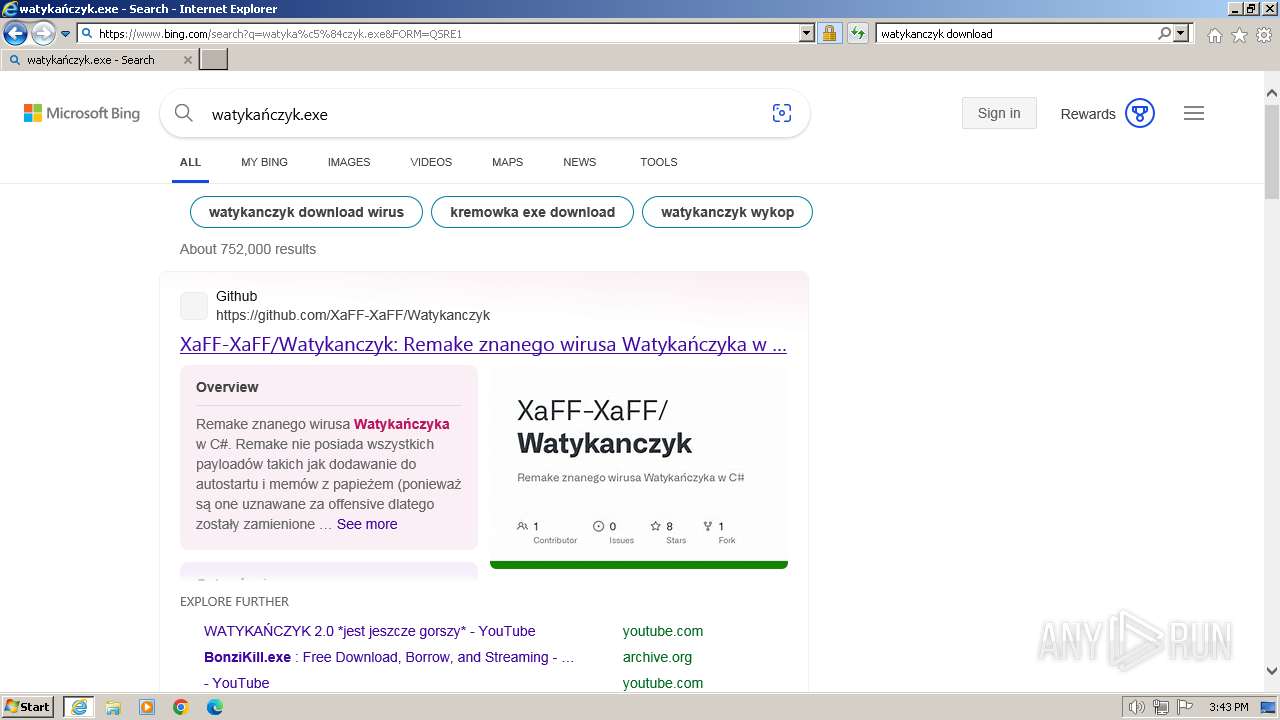1280x720 pixels.
Task: Open Media Player taskbar icon
Action: pyautogui.click(x=147, y=707)
